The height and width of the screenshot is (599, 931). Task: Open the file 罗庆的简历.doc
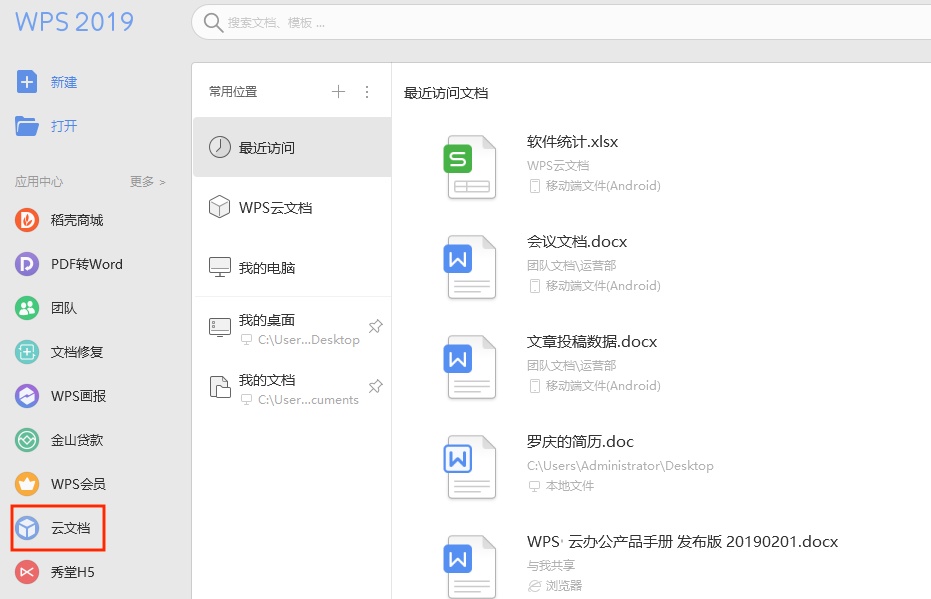pos(580,441)
